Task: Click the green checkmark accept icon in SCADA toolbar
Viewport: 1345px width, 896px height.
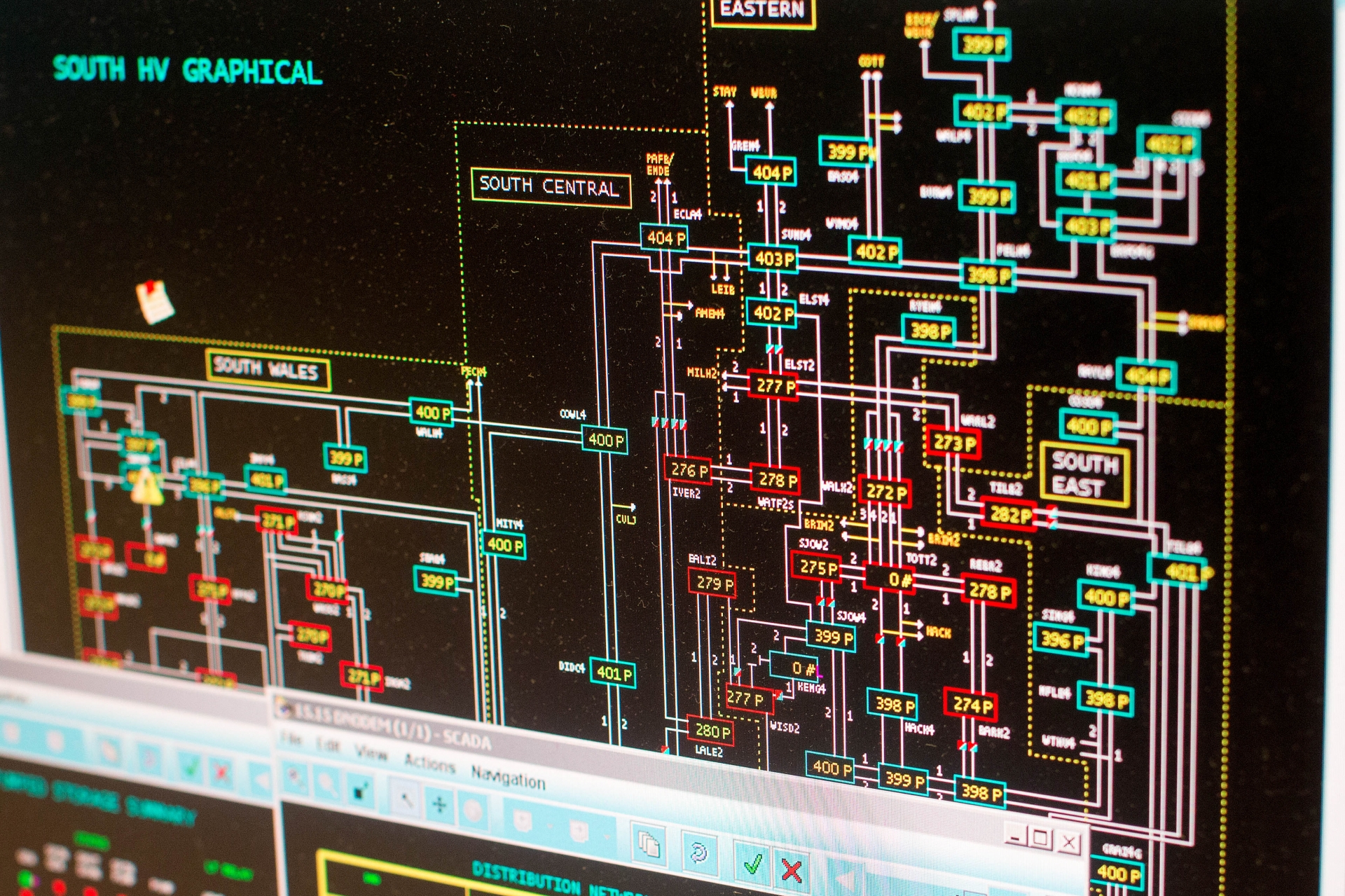Action: (753, 864)
